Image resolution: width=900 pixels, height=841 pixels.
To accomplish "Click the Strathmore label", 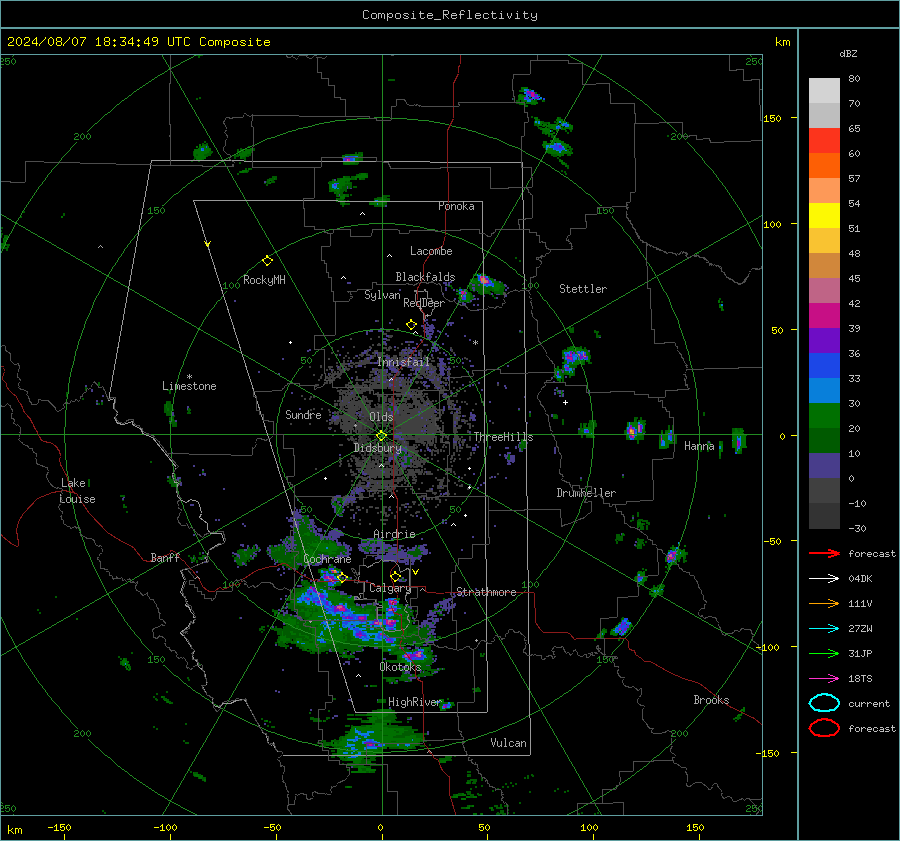I will tap(486, 592).
